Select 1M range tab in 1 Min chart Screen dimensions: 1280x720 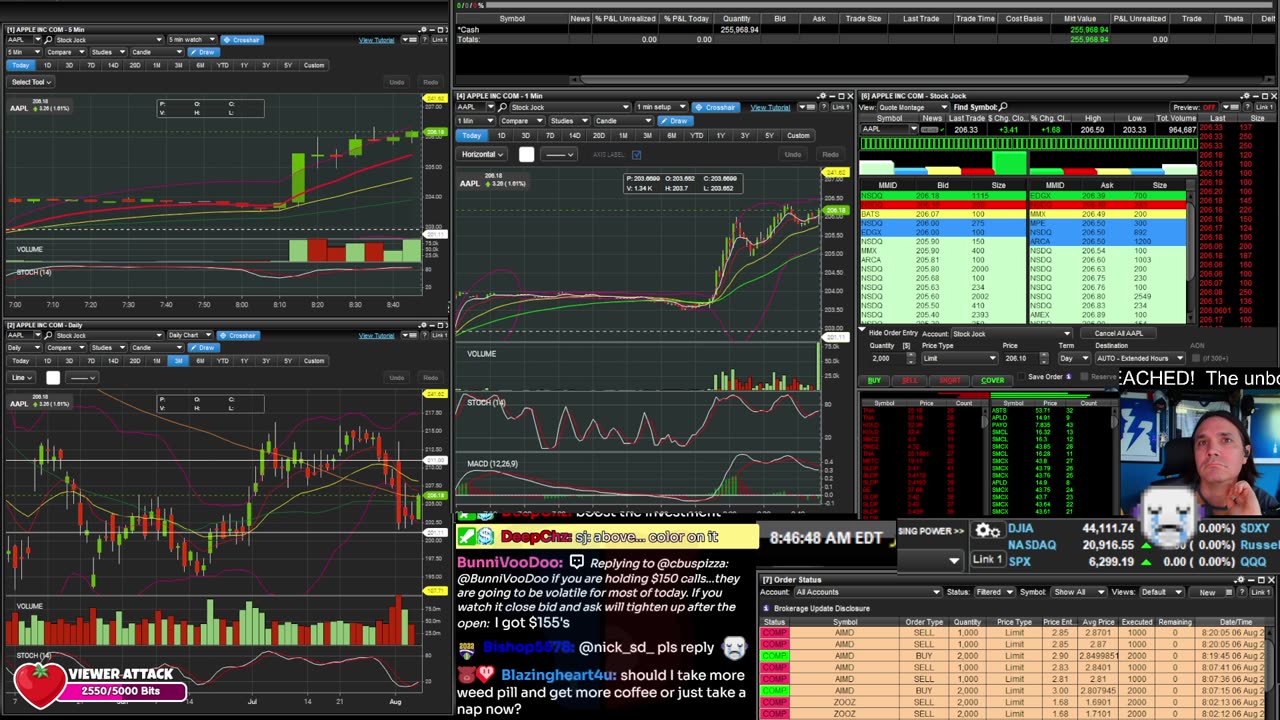[x=623, y=135]
